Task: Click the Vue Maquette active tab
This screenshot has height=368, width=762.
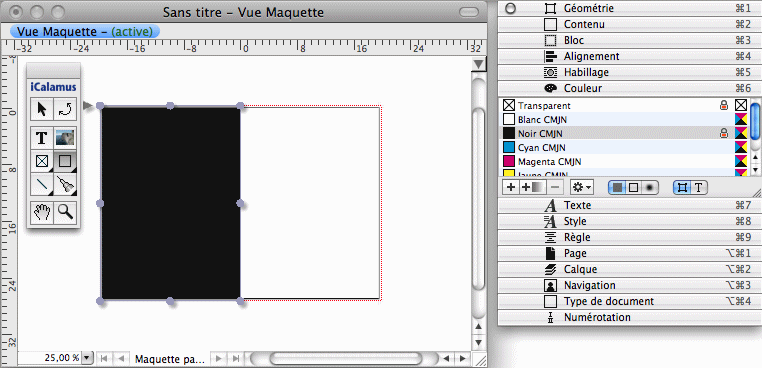Action: (x=85, y=32)
